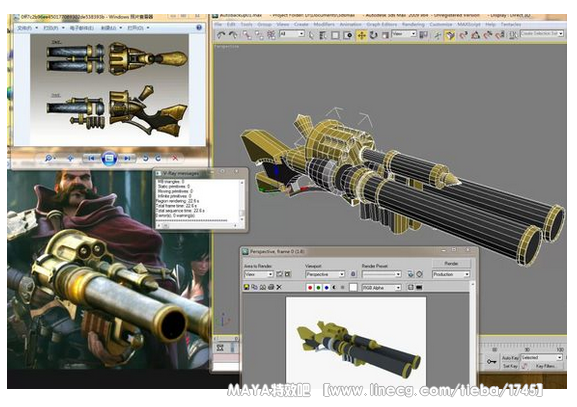
Task: Rotate image counterclockwise in Photo Viewer
Action: 146,158
